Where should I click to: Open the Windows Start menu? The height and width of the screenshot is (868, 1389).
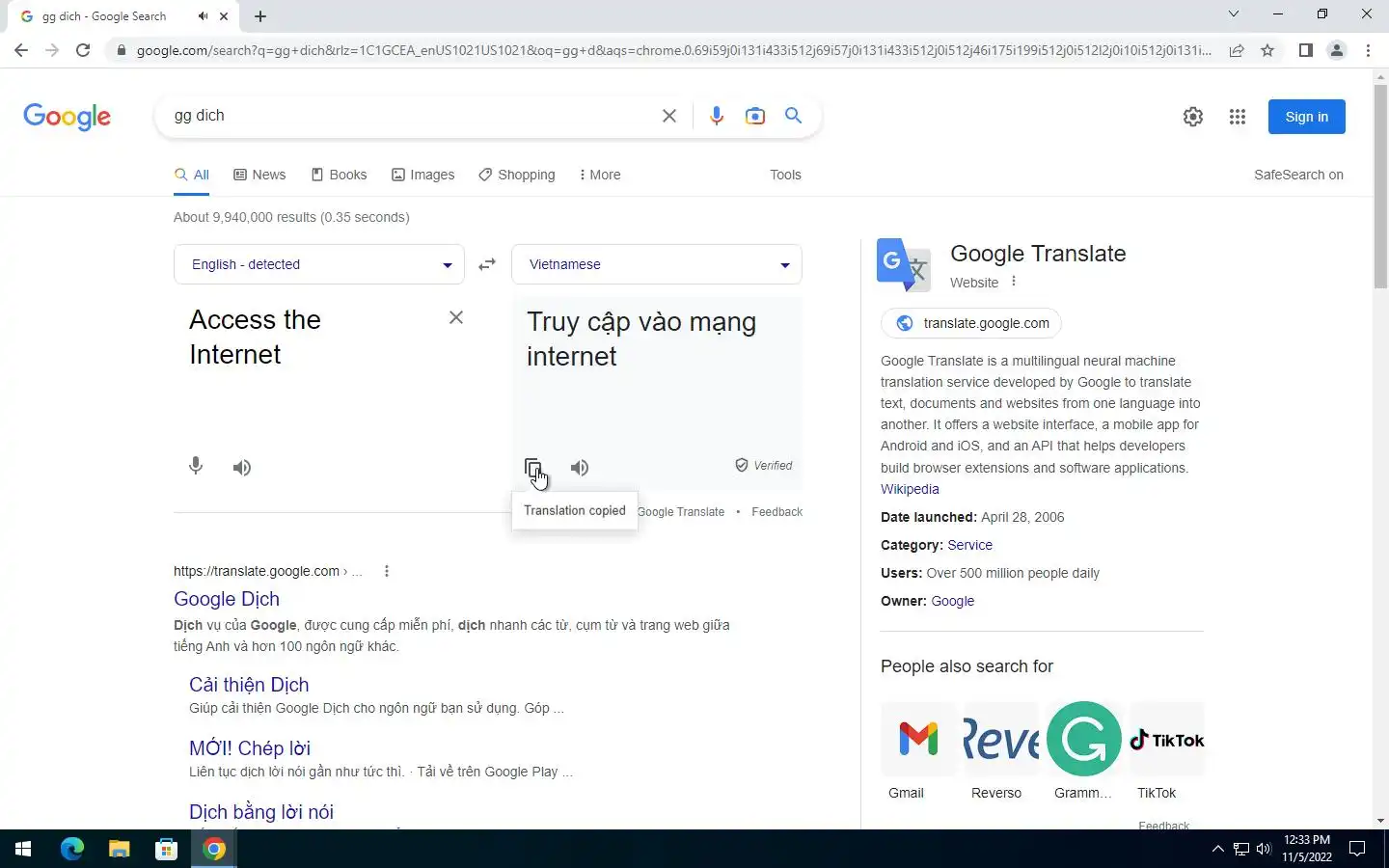pyautogui.click(x=23, y=849)
